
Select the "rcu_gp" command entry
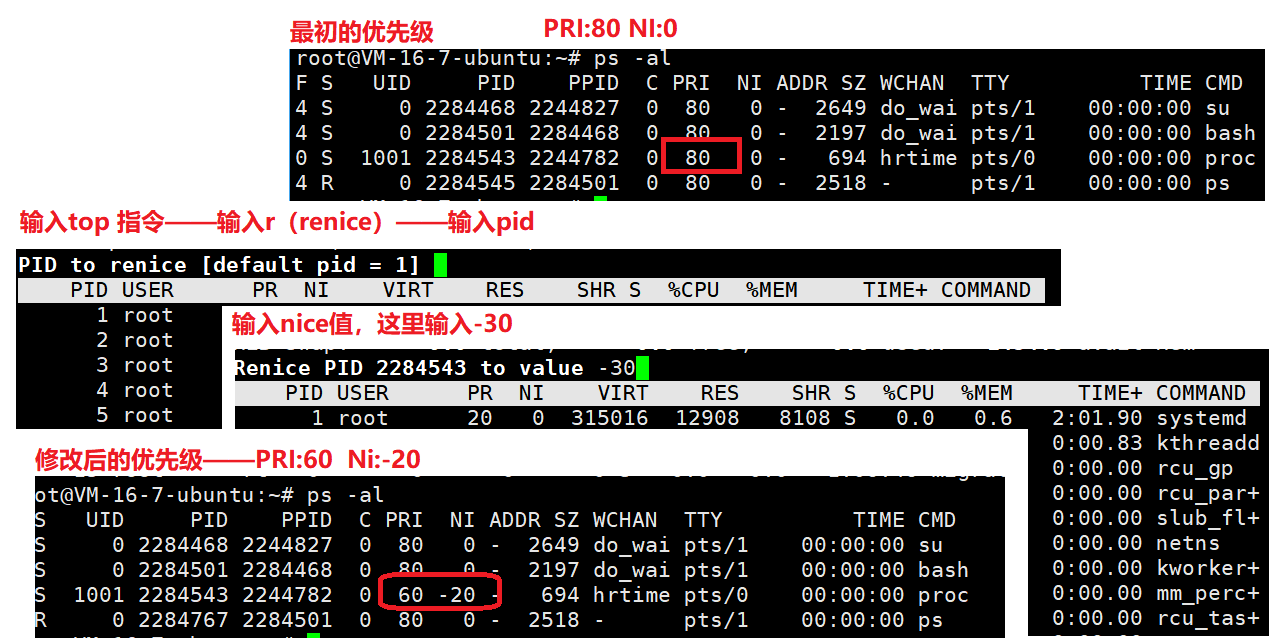pyautogui.click(x=1195, y=468)
